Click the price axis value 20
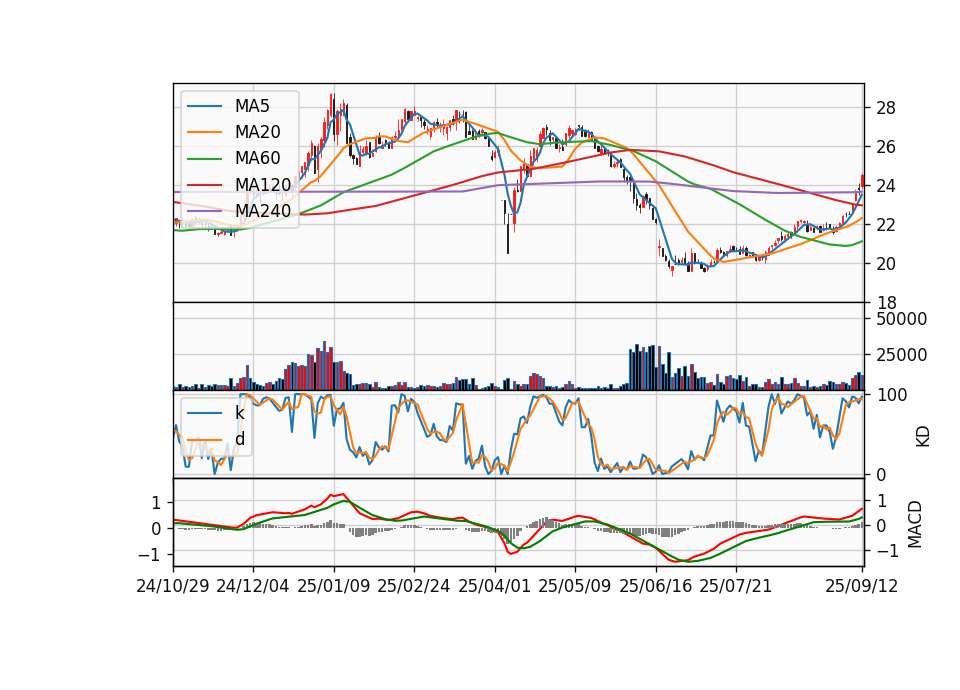Screen dimensions: 960x690 click(886, 264)
